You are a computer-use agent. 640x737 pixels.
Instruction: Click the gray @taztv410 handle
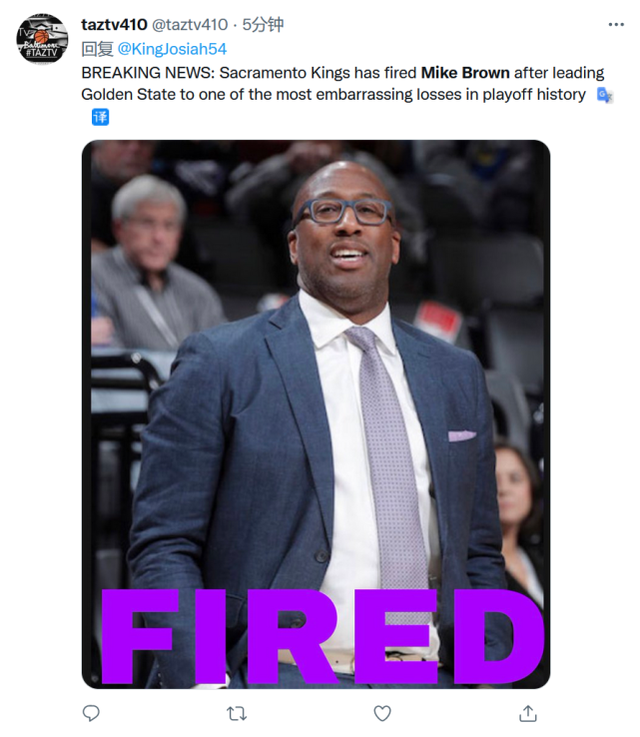pyautogui.click(x=190, y=24)
